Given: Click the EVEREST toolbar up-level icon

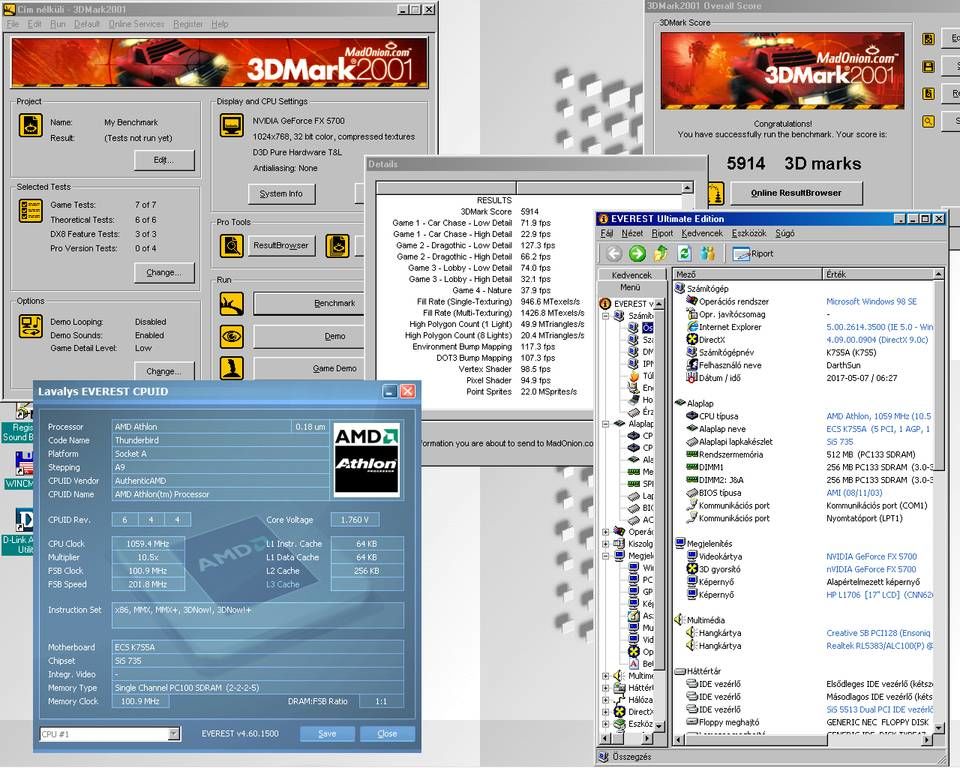Looking at the screenshot, I should point(661,253).
